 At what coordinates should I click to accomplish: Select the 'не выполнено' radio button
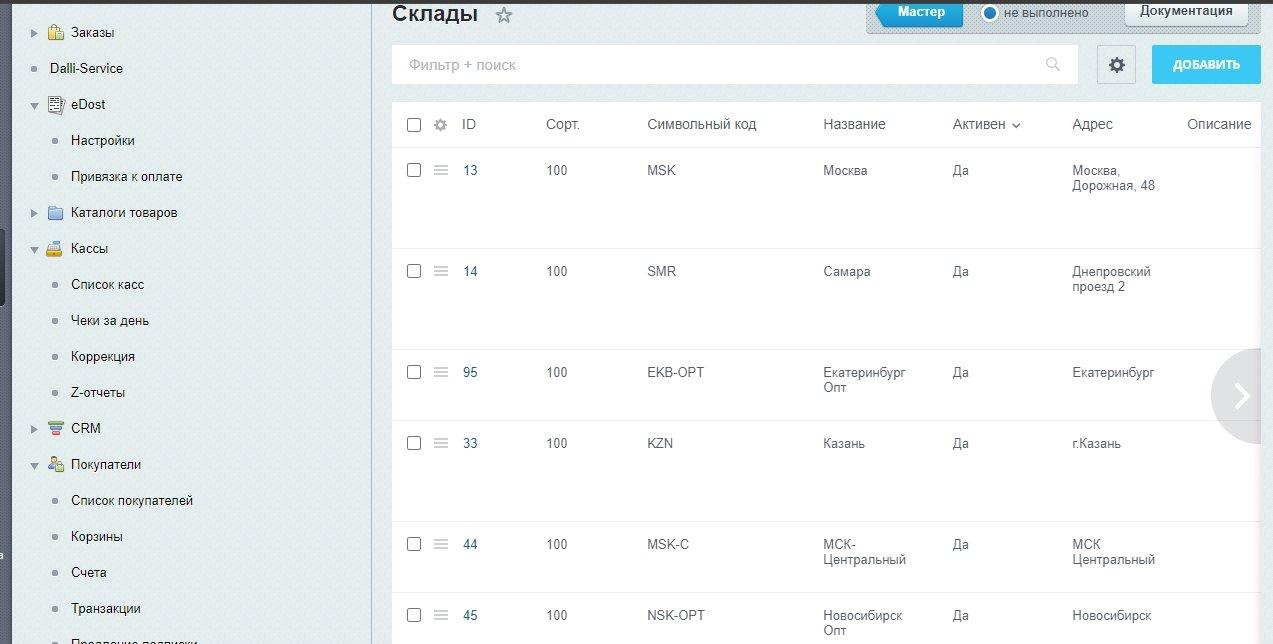[x=990, y=13]
